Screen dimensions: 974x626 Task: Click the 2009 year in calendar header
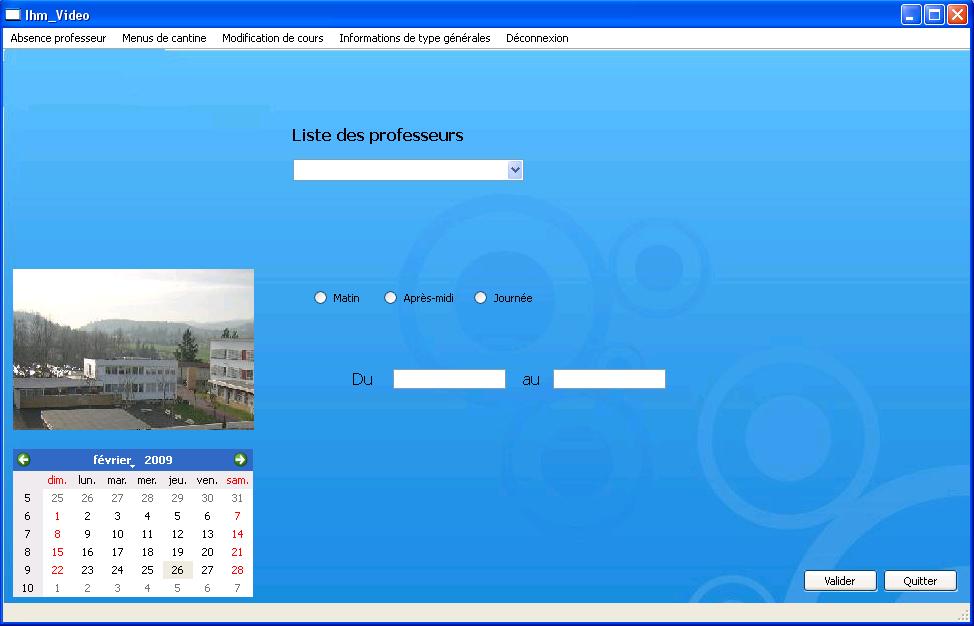click(x=158, y=460)
